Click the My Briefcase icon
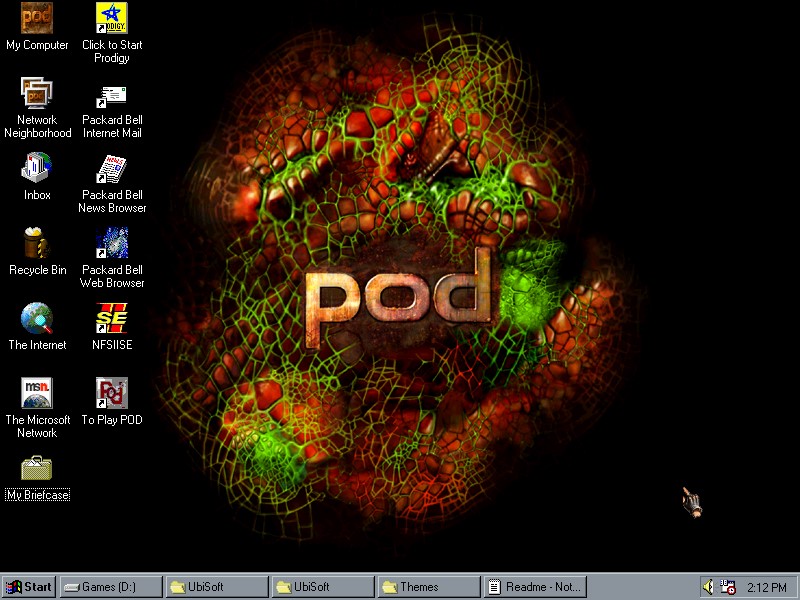The width and height of the screenshot is (800, 600). click(x=37, y=469)
